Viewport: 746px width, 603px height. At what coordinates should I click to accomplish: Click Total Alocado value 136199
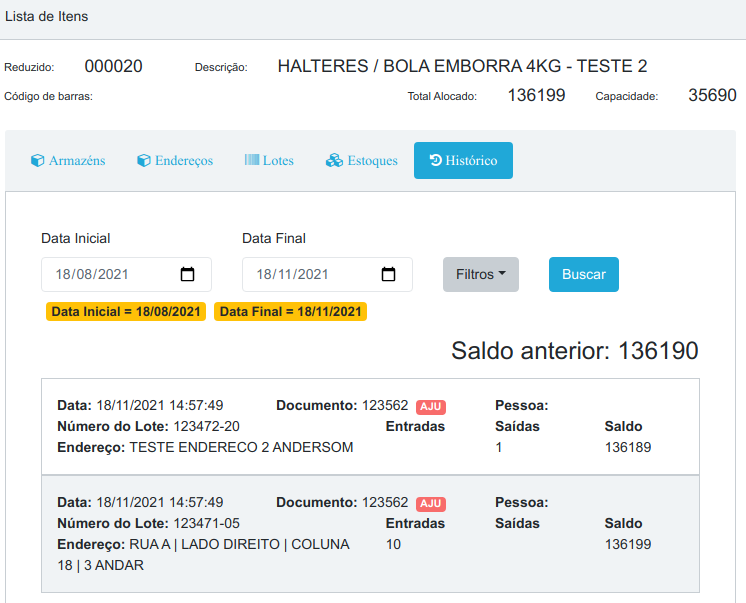point(536,95)
